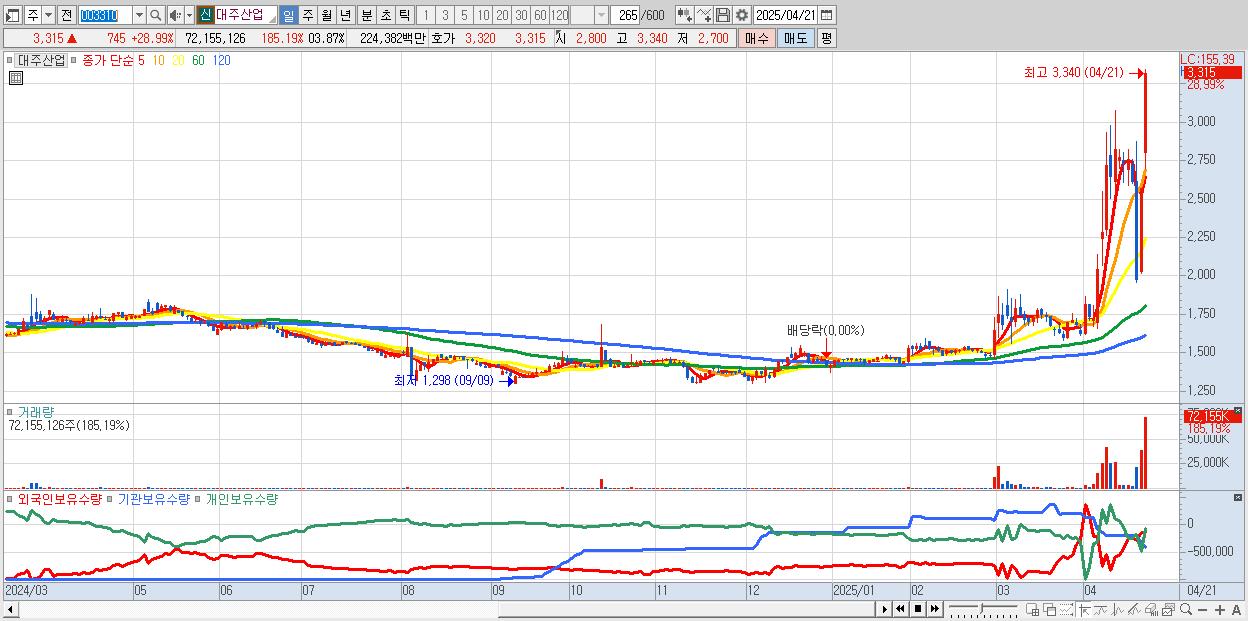This screenshot has height=621, width=1248.
Task: Click the plus zoom-in icon
Action: click(1220, 610)
